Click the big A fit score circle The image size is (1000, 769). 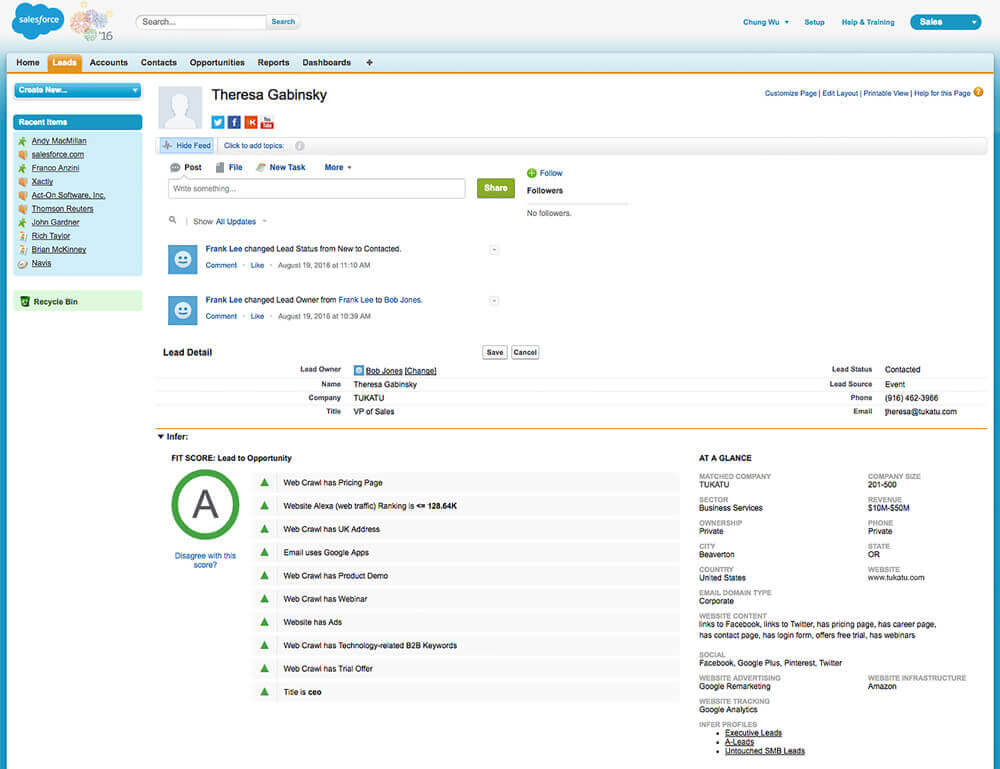pos(205,504)
